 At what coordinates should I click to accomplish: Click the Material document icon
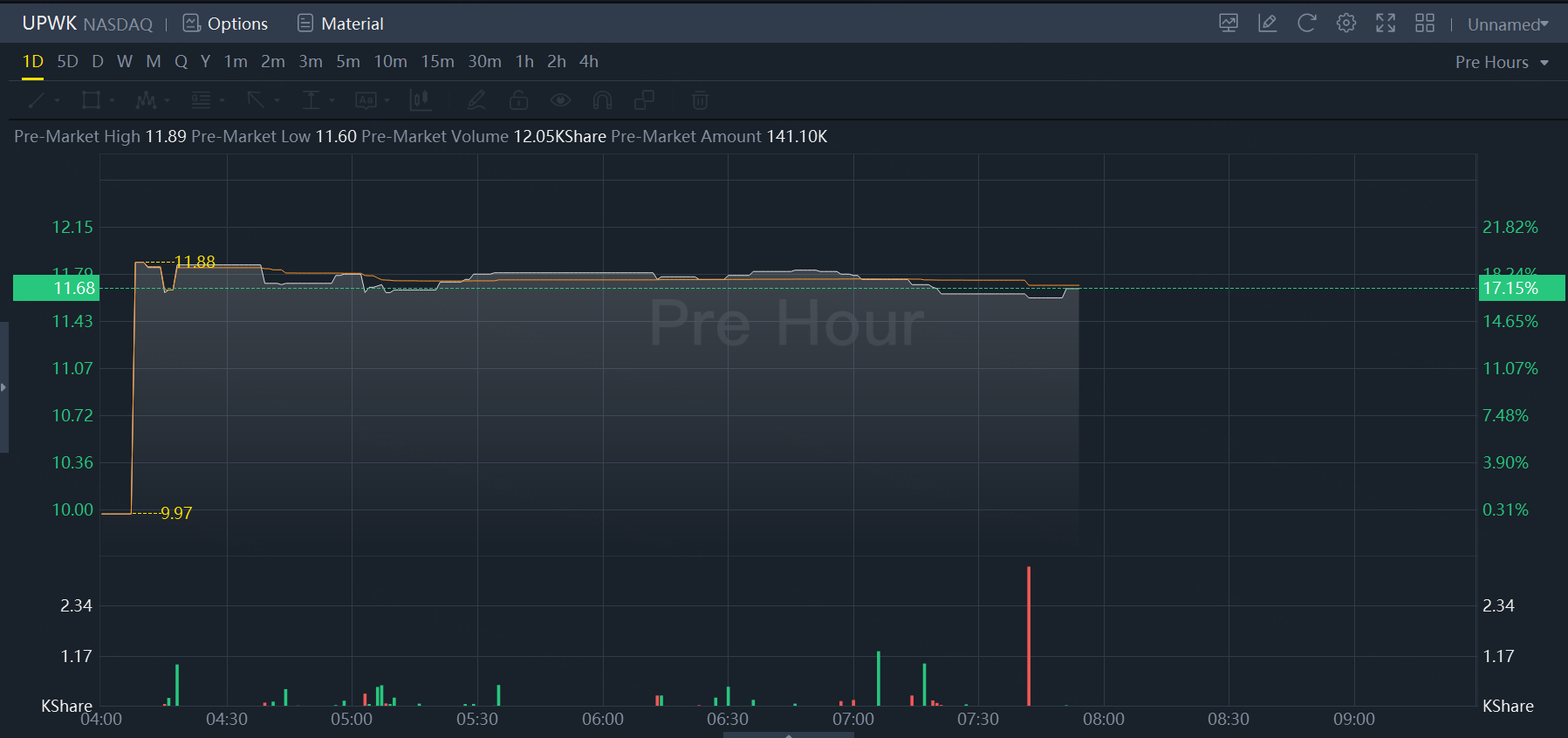point(305,24)
